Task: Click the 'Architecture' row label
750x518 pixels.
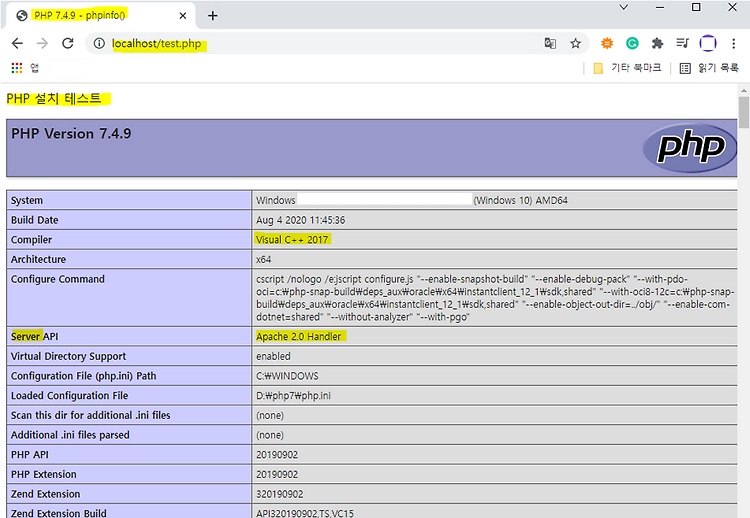Action: pos(38,259)
